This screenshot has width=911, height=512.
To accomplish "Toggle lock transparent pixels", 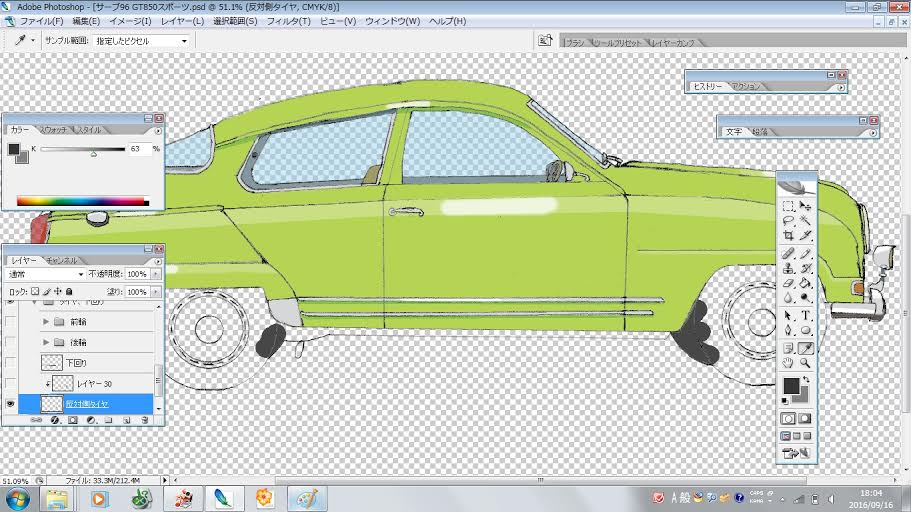I will (35, 292).
